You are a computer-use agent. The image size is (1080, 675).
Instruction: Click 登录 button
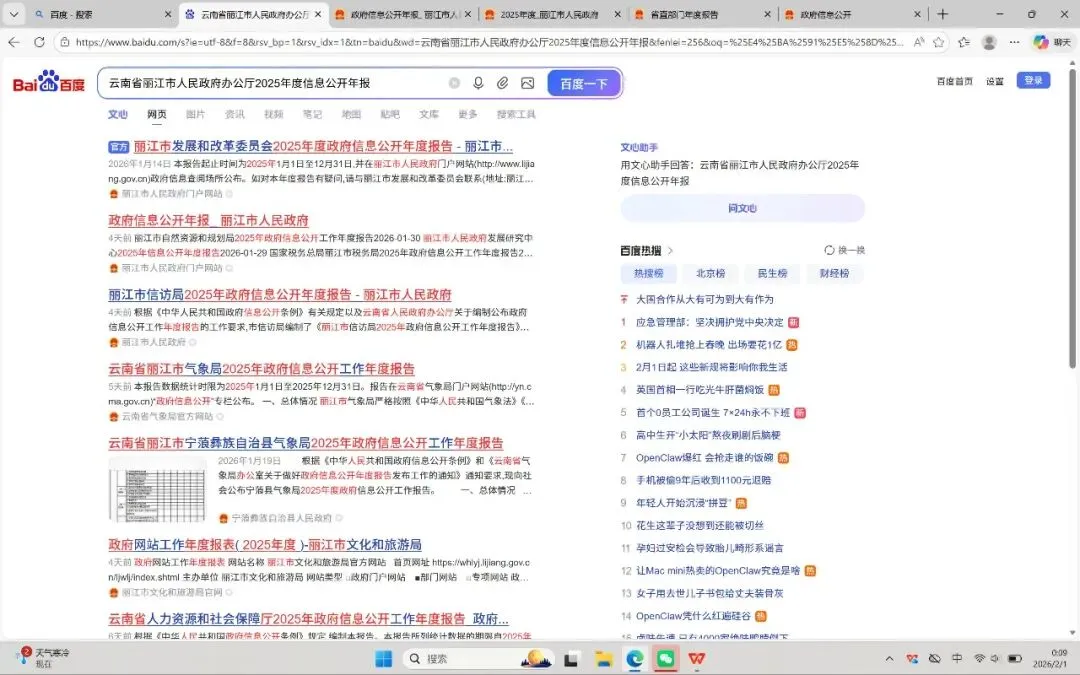point(1033,81)
